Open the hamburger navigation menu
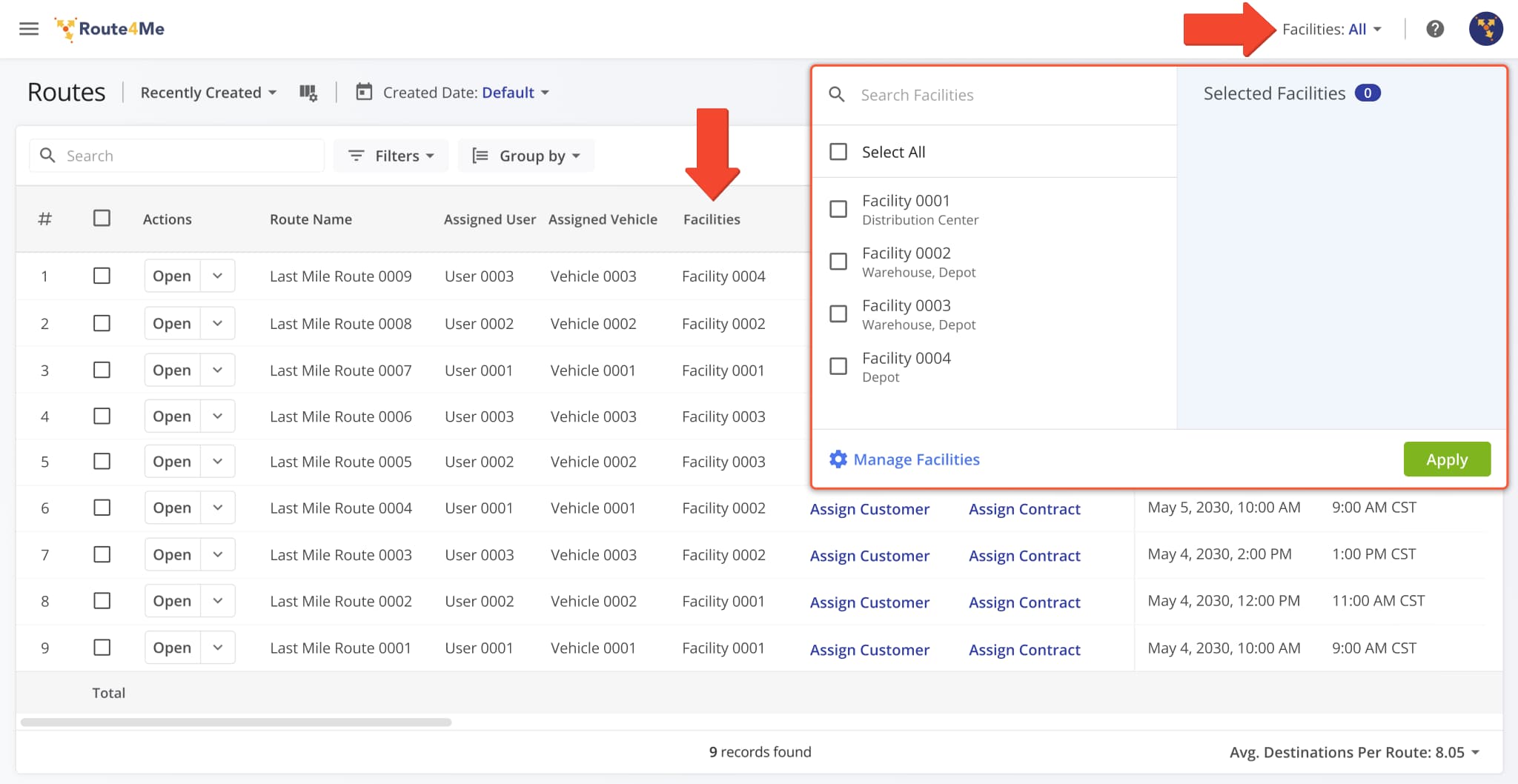The width and height of the screenshot is (1518, 784). 29,29
